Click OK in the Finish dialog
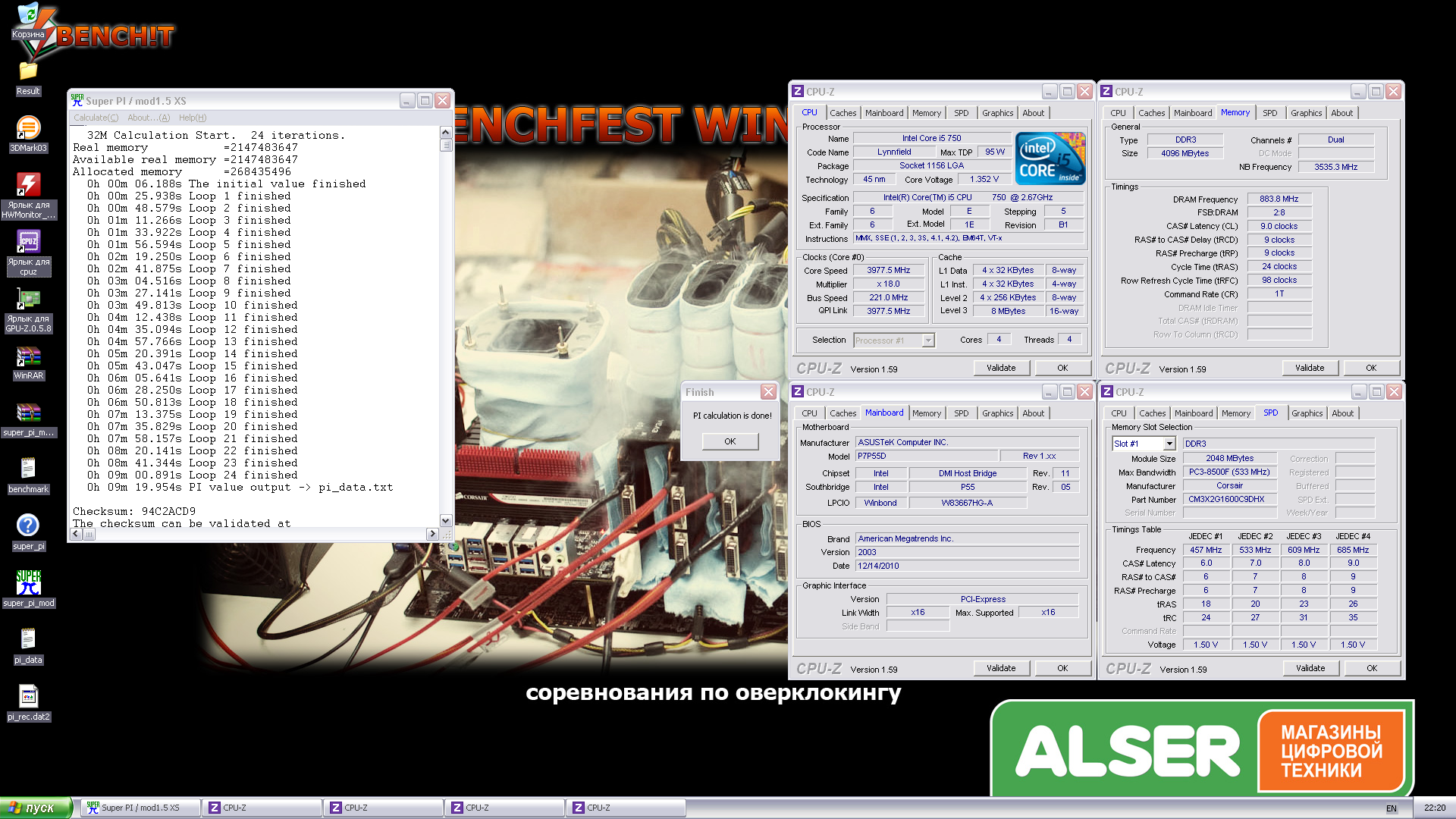The height and width of the screenshot is (819, 1456). click(730, 441)
